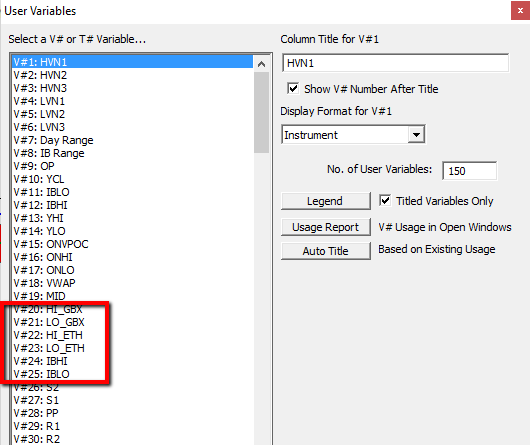Uncheck Titled Variables Only
This screenshot has width=530, height=445.
coord(385,201)
